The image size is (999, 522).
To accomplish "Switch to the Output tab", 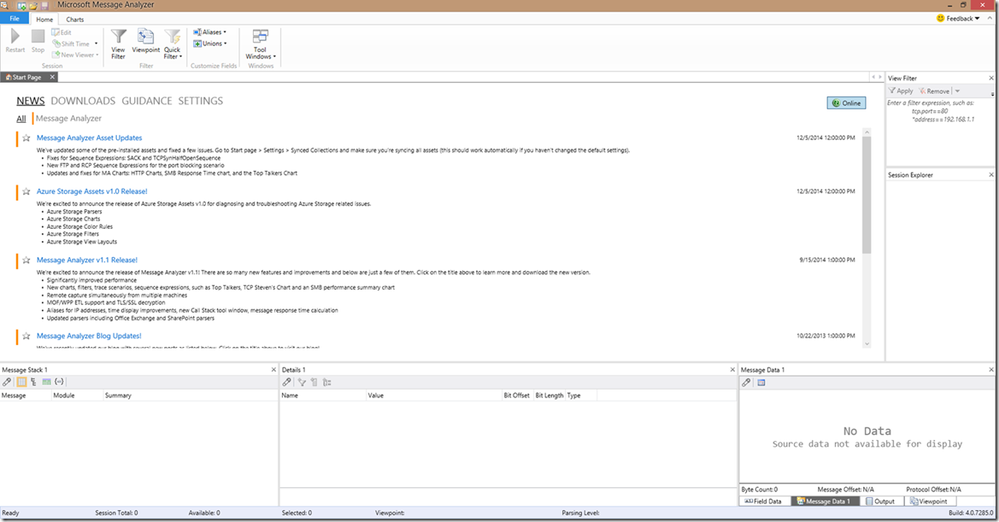I will [880, 502].
